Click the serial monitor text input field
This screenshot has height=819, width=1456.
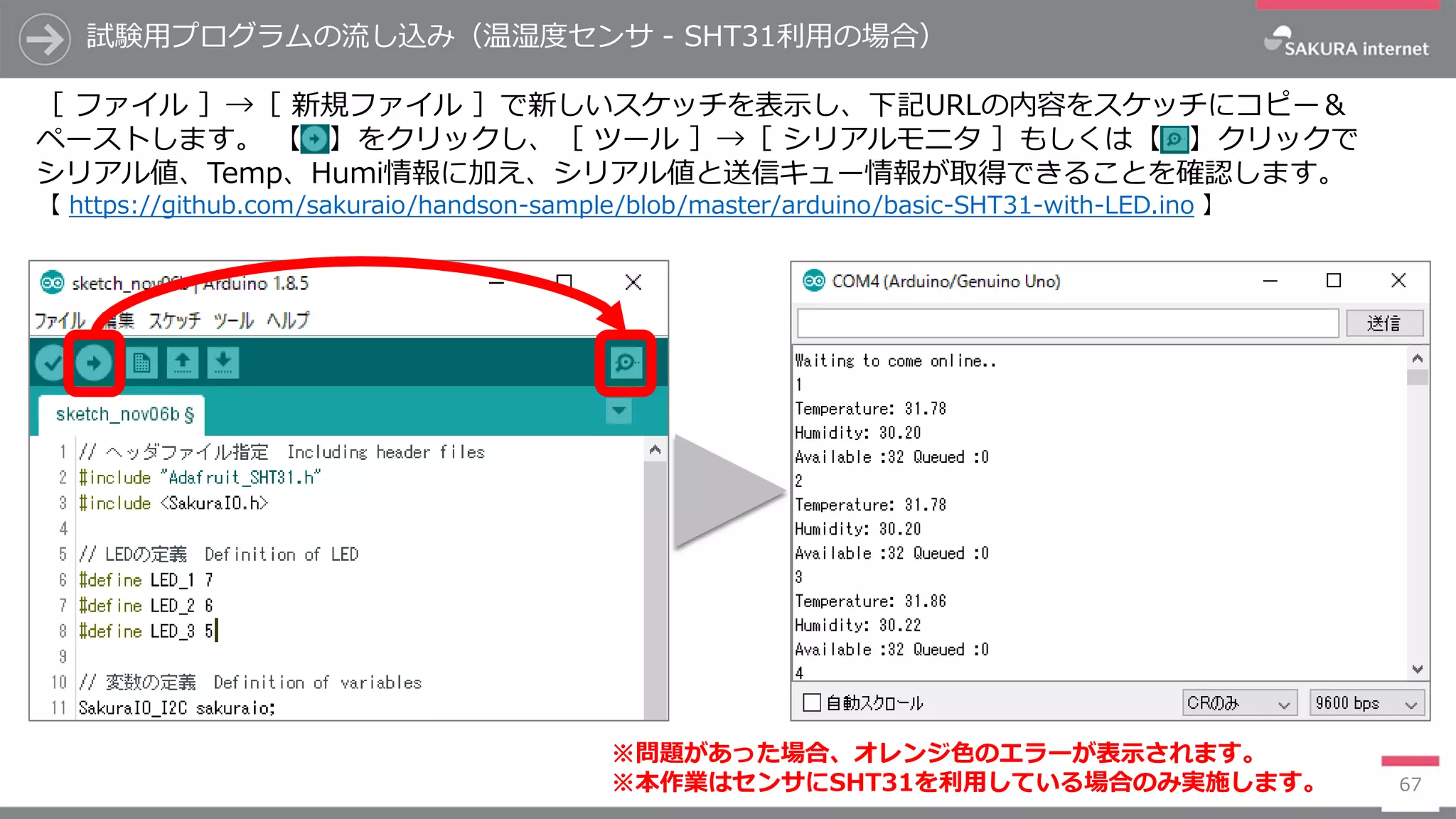click(1068, 323)
